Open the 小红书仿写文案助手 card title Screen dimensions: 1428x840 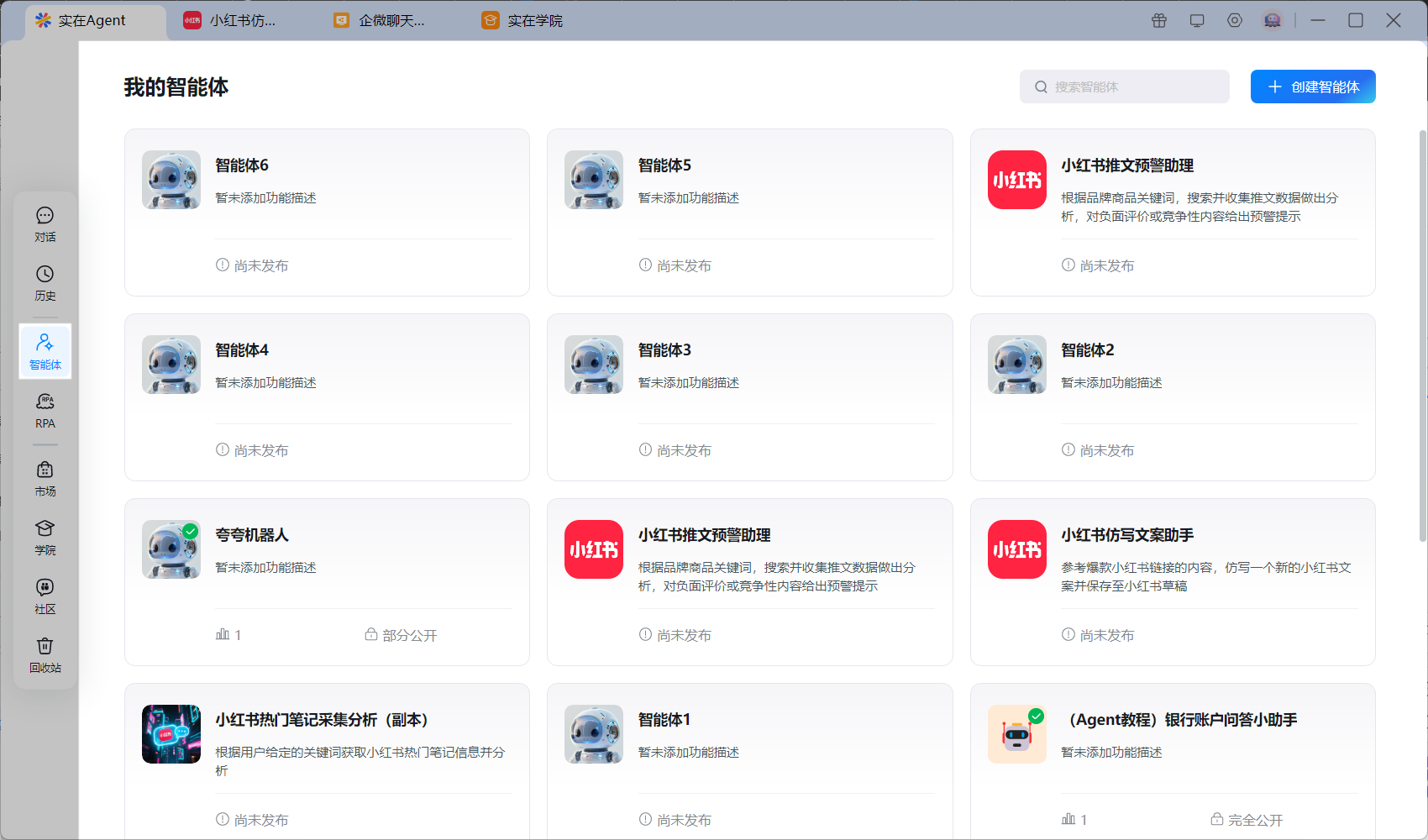(1127, 535)
